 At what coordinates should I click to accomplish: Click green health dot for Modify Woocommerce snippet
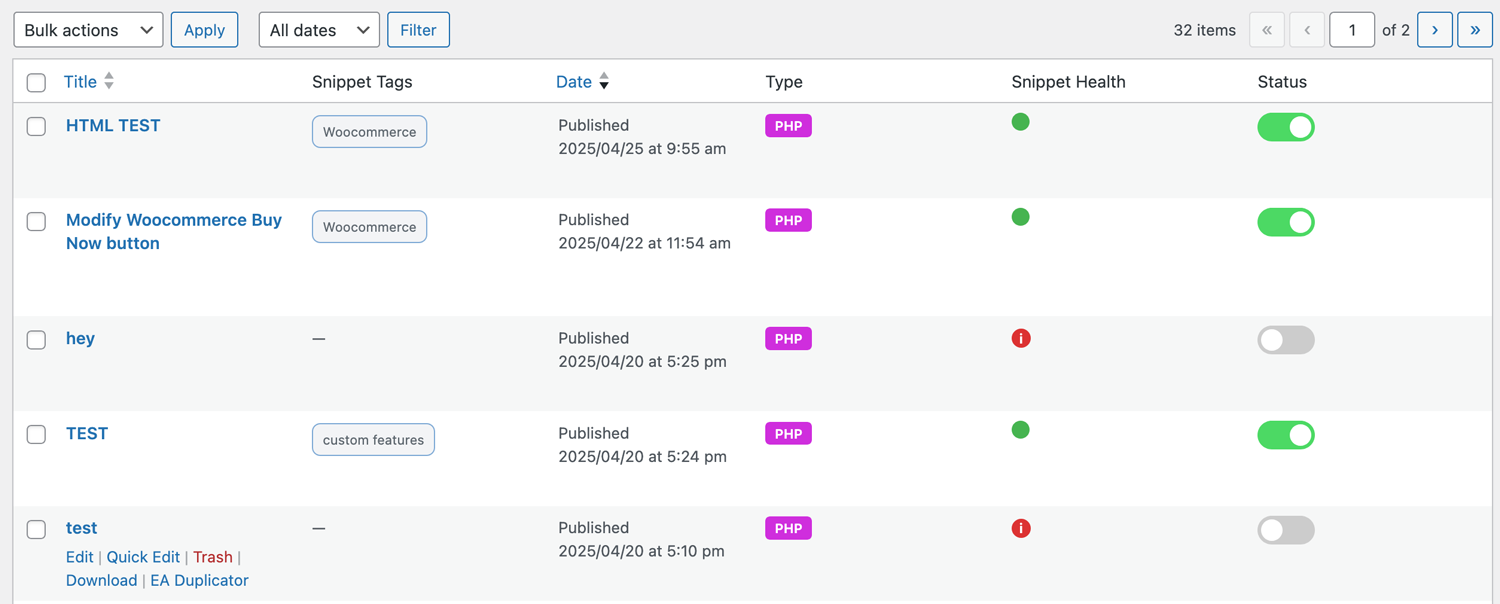point(1020,216)
